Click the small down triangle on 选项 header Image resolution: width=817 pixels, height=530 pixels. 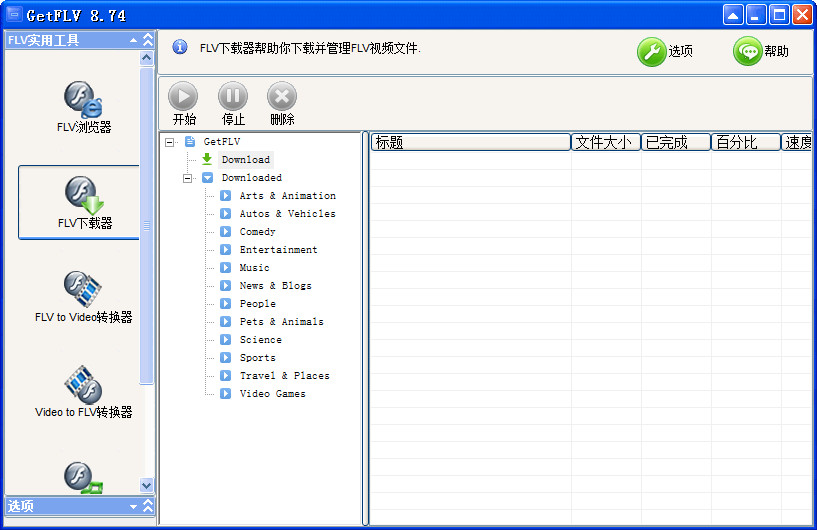click(x=133, y=507)
